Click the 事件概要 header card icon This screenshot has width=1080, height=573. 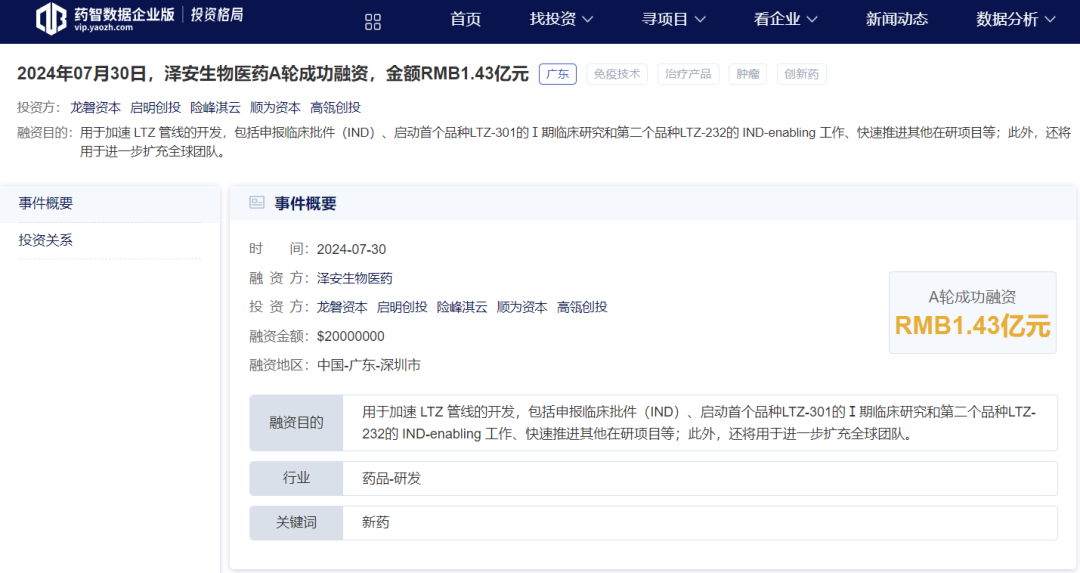click(x=257, y=203)
